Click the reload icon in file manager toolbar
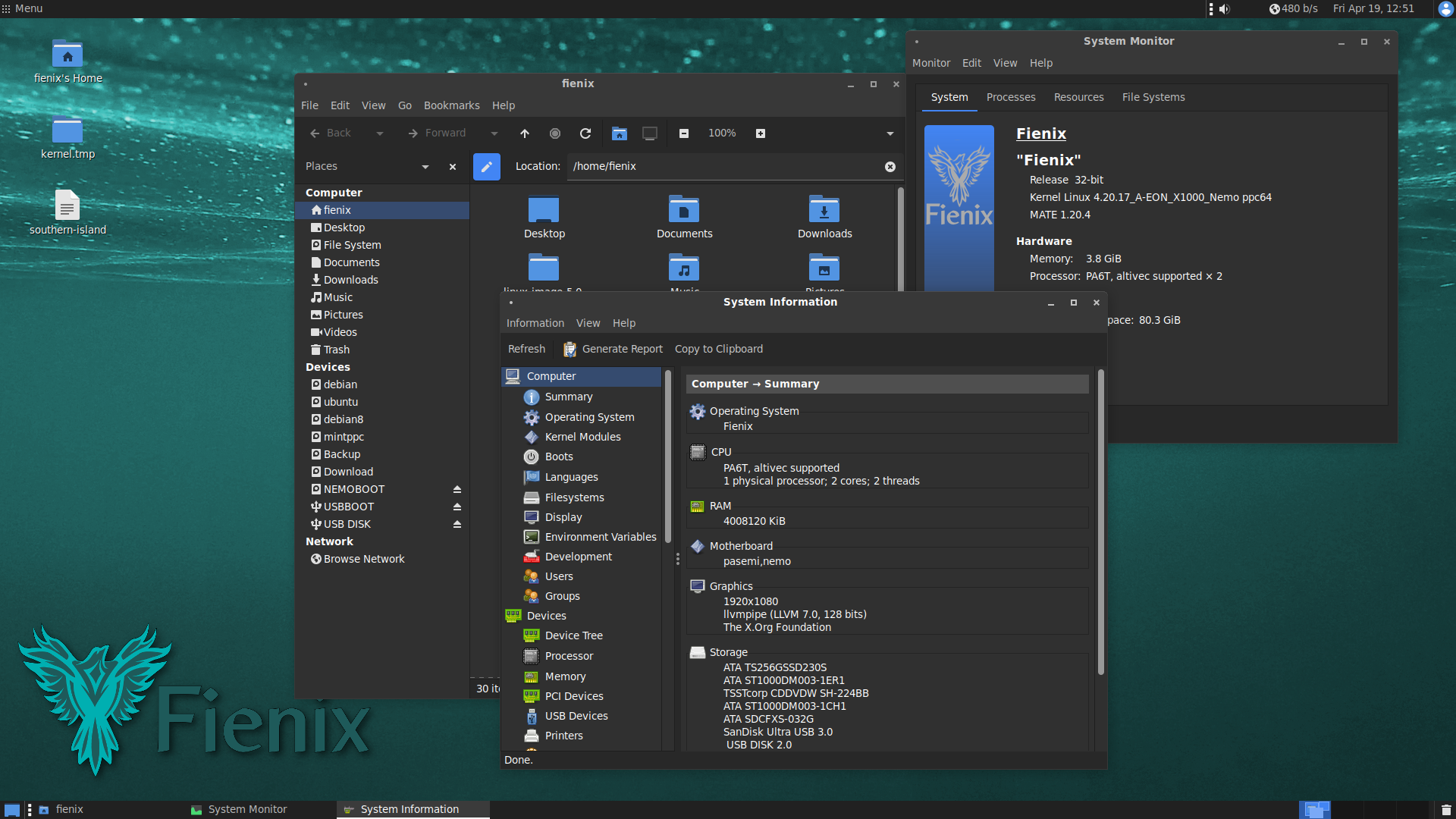The width and height of the screenshot is (1456, 819). click(585, 133)
